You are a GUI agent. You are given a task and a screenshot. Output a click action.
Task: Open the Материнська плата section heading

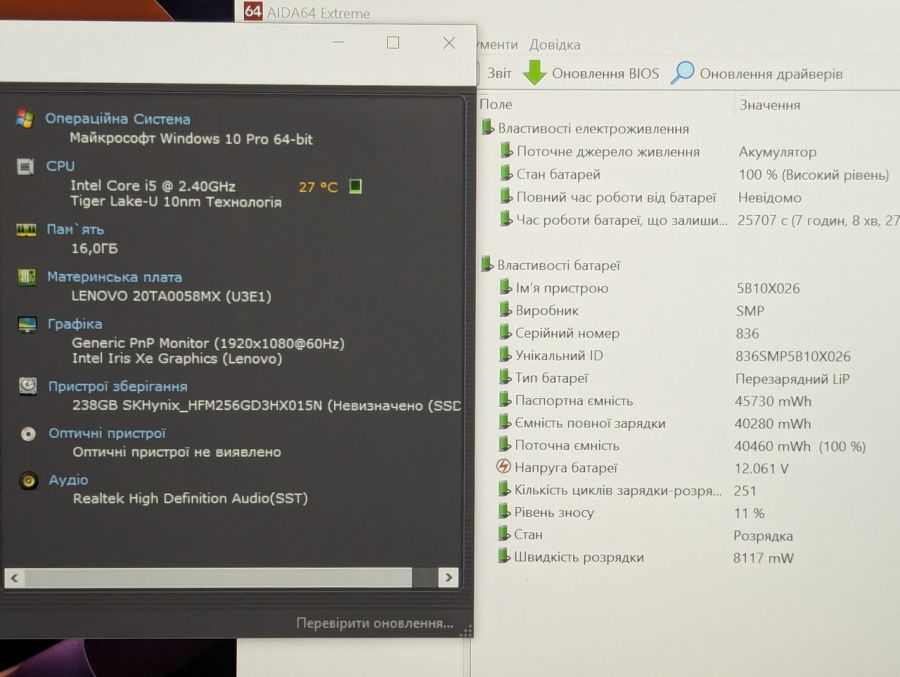114,277
